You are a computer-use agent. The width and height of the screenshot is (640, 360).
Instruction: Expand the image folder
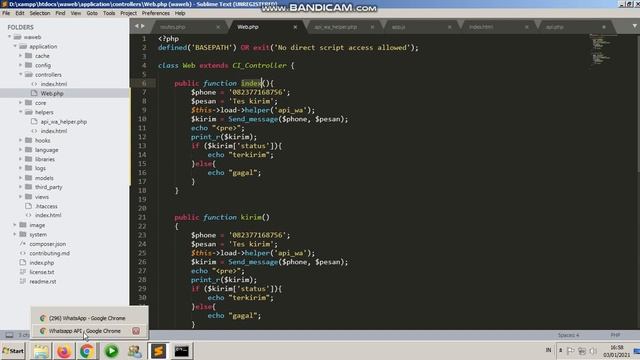click(x=15, y=225)
